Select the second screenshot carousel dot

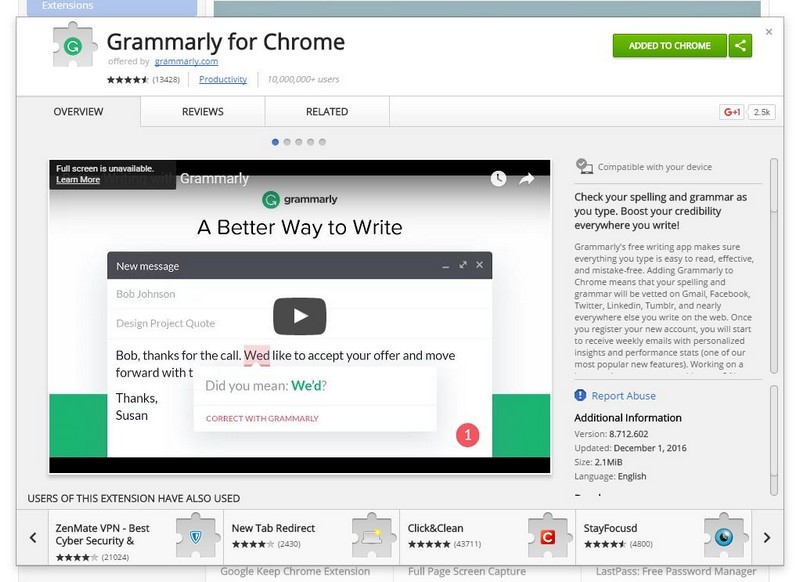(x=287, y=142)
